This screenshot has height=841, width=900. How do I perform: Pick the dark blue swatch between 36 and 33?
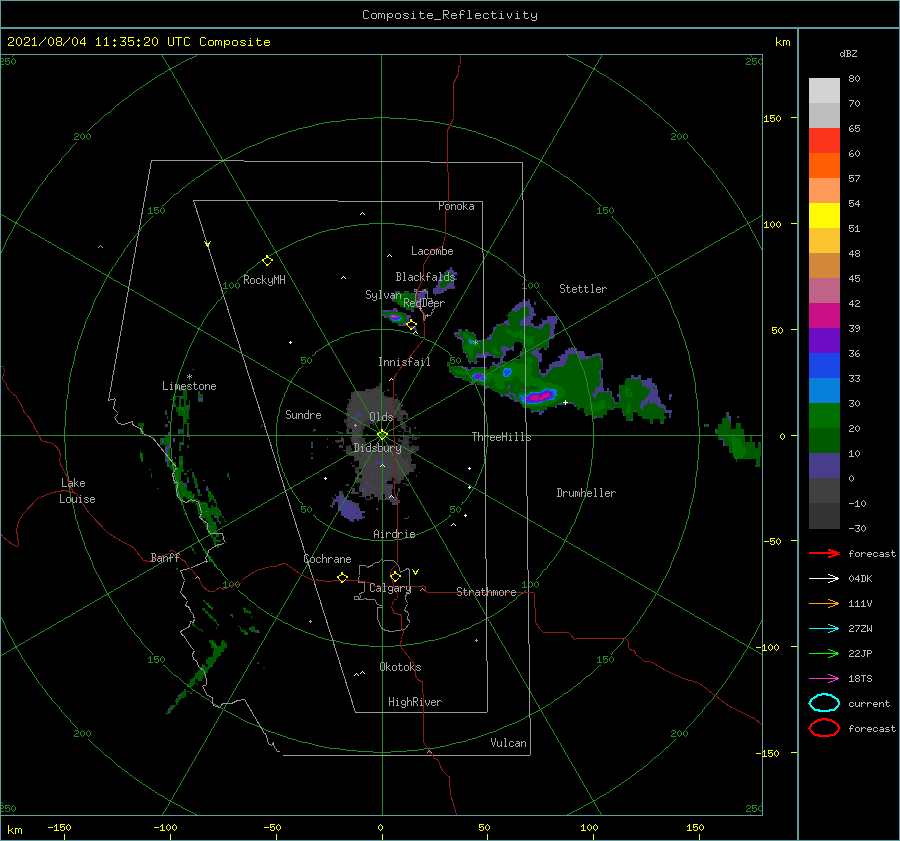point(824,366)
